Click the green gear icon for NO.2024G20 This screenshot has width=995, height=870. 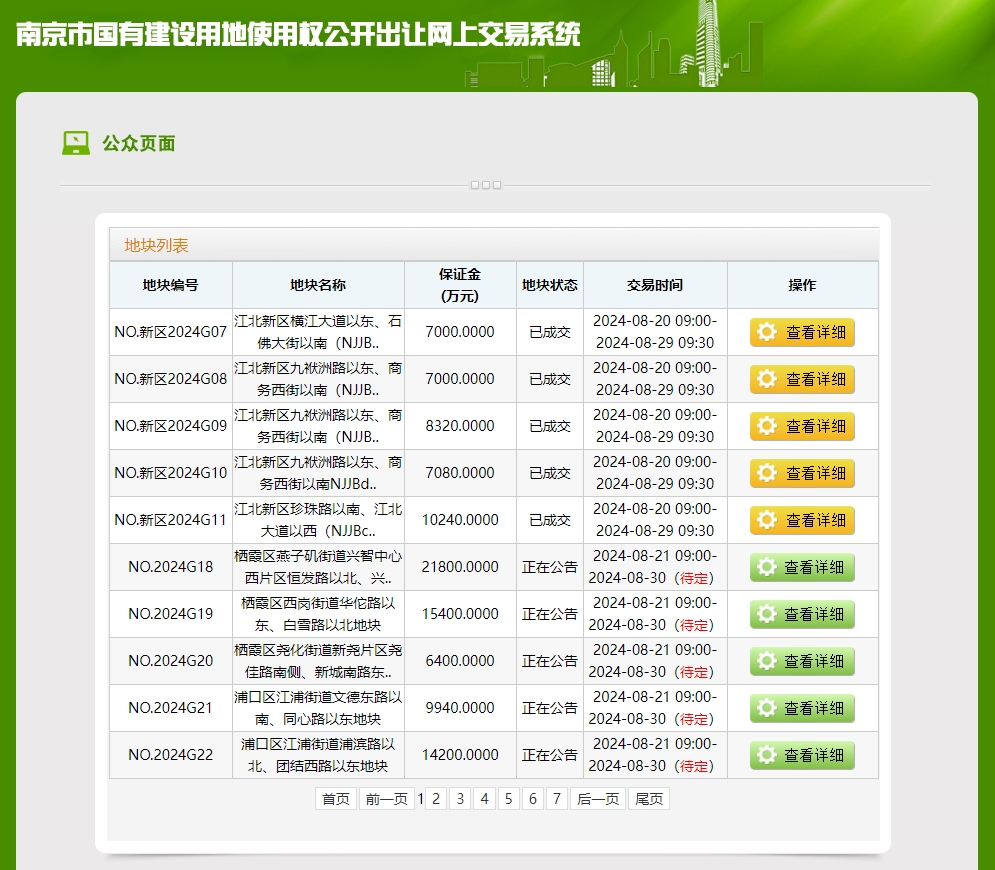[x=767, y=661]
